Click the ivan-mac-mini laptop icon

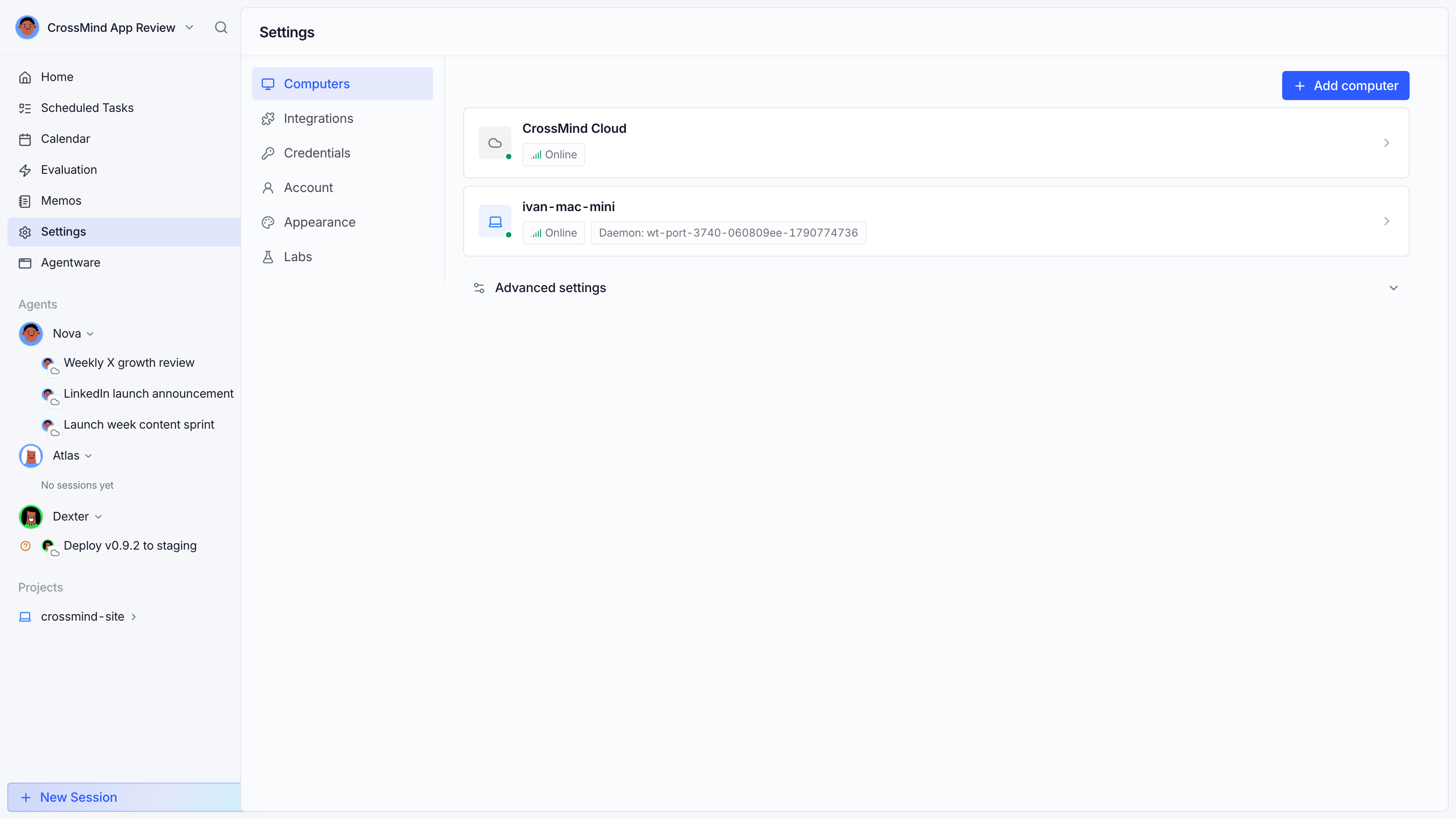click(x=495, y=222)
